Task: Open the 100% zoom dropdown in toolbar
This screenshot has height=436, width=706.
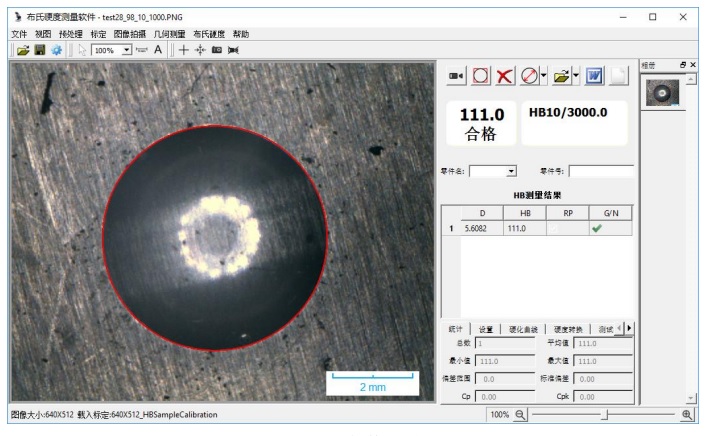Action: [x=126, y=49]
